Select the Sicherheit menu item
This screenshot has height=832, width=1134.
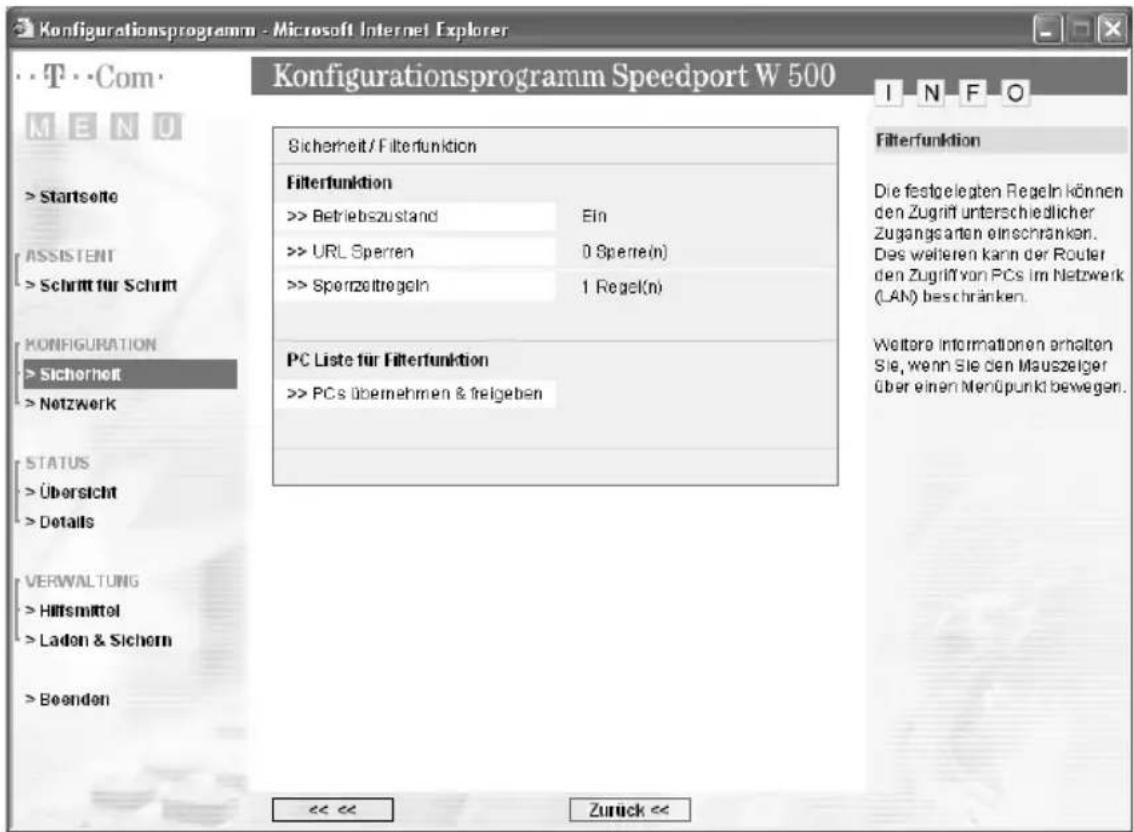(x=130, y=374)
